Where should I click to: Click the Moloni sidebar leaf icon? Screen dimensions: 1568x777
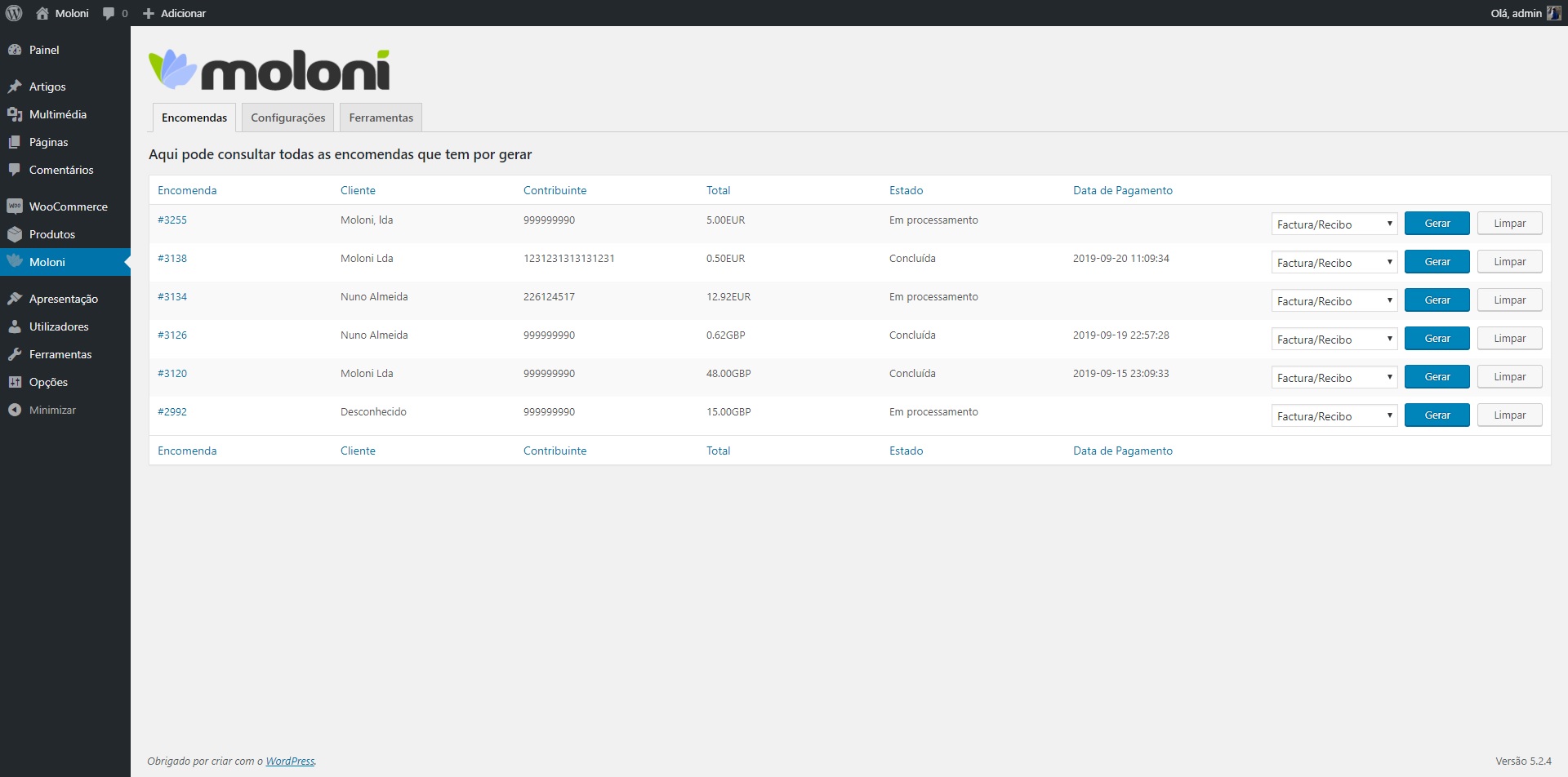(15, 261)
